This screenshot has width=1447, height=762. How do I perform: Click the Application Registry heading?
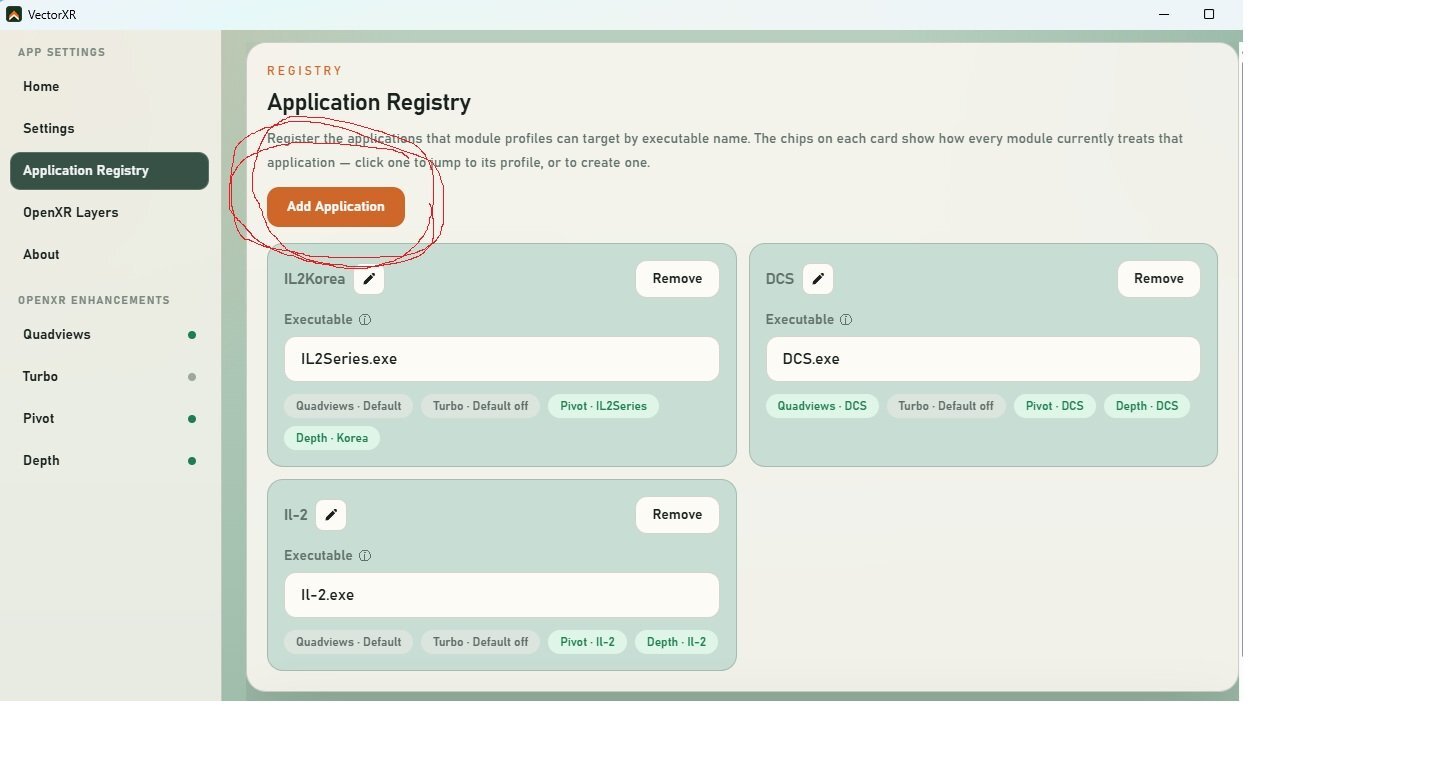369,102
